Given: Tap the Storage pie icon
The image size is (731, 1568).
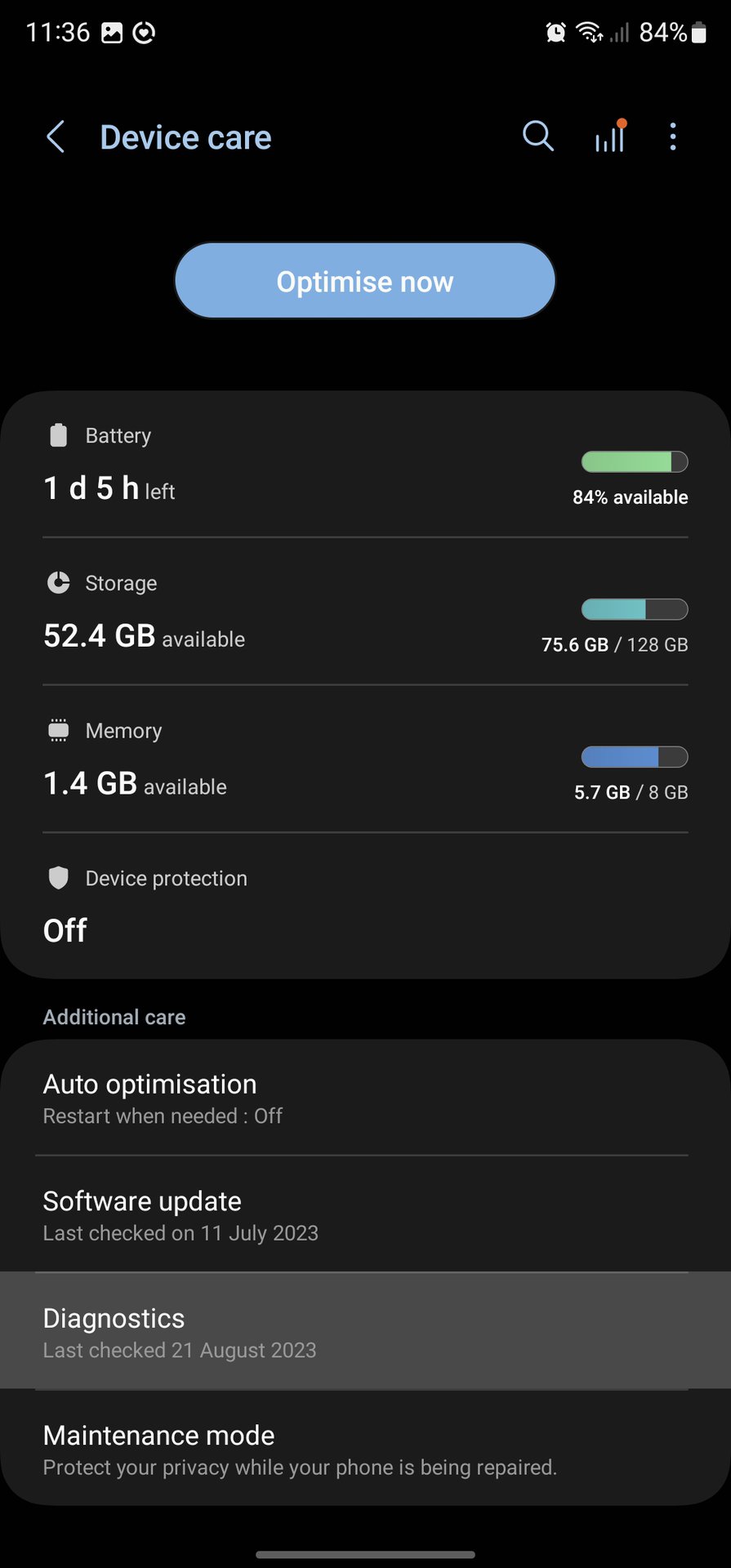Looking at the screenshot, I should coord(59,583).
